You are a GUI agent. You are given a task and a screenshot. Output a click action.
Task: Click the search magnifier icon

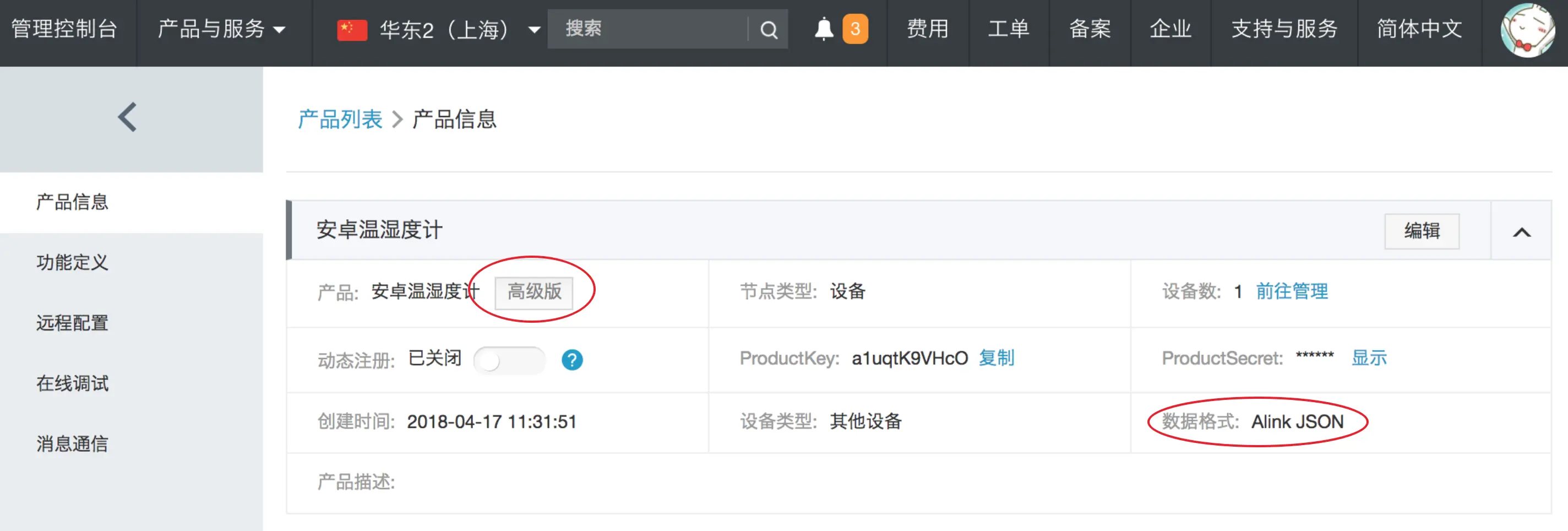(x=769, y=29)
